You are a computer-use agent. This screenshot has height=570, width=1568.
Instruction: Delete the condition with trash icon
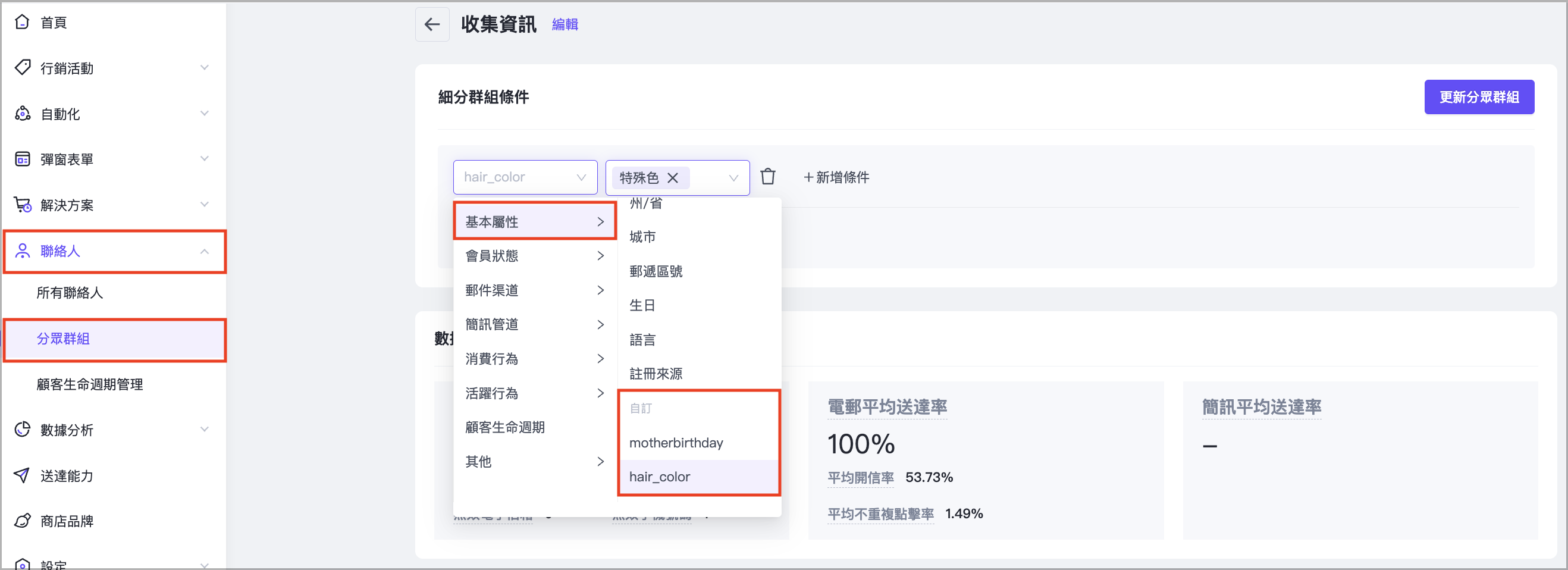(x=767, y=177)
